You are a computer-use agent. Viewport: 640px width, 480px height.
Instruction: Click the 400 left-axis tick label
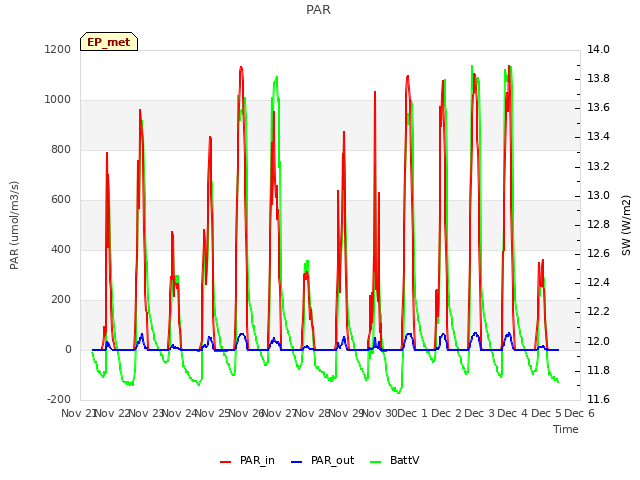(61, 249)
